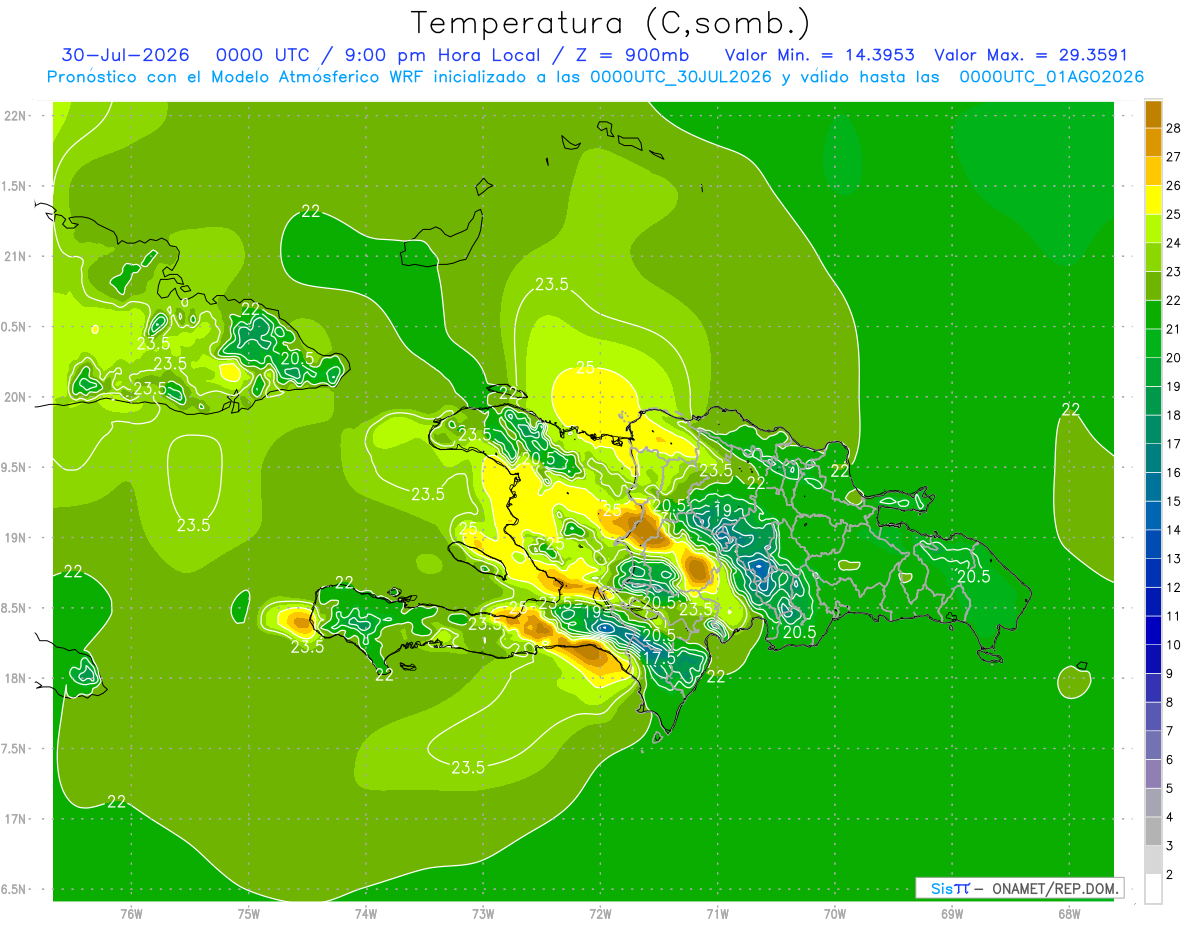Click legend scale value 18

click(x=1174, y=415)
